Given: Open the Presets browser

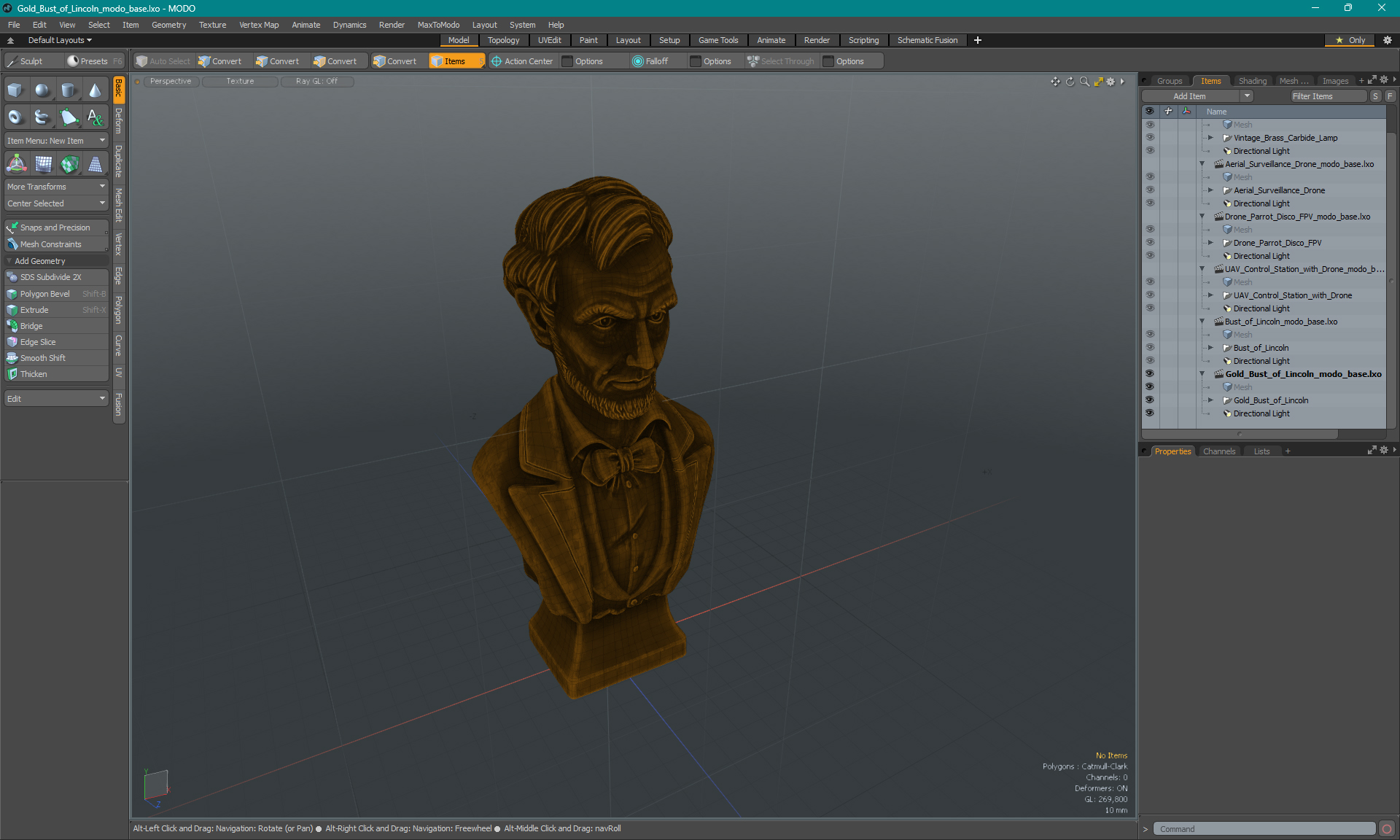Looking at the screenshot, I should coord(95,61).
